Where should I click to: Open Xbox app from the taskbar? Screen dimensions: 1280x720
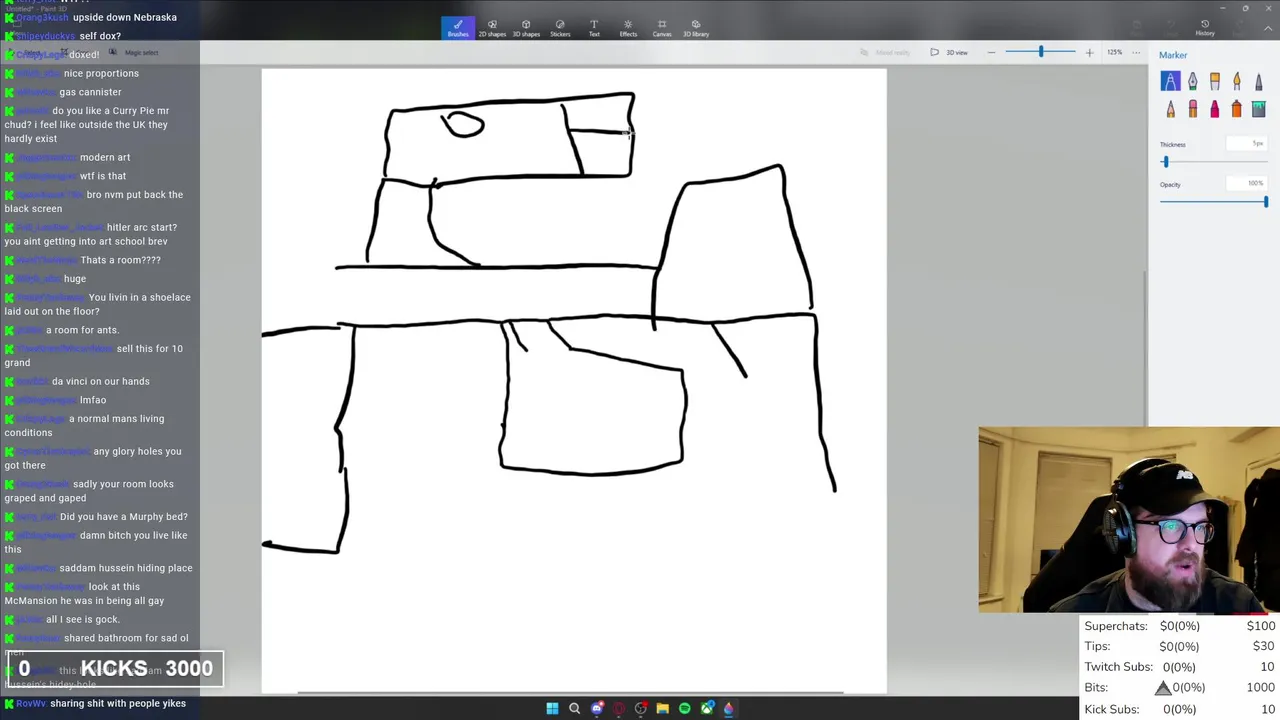(707, 708)
